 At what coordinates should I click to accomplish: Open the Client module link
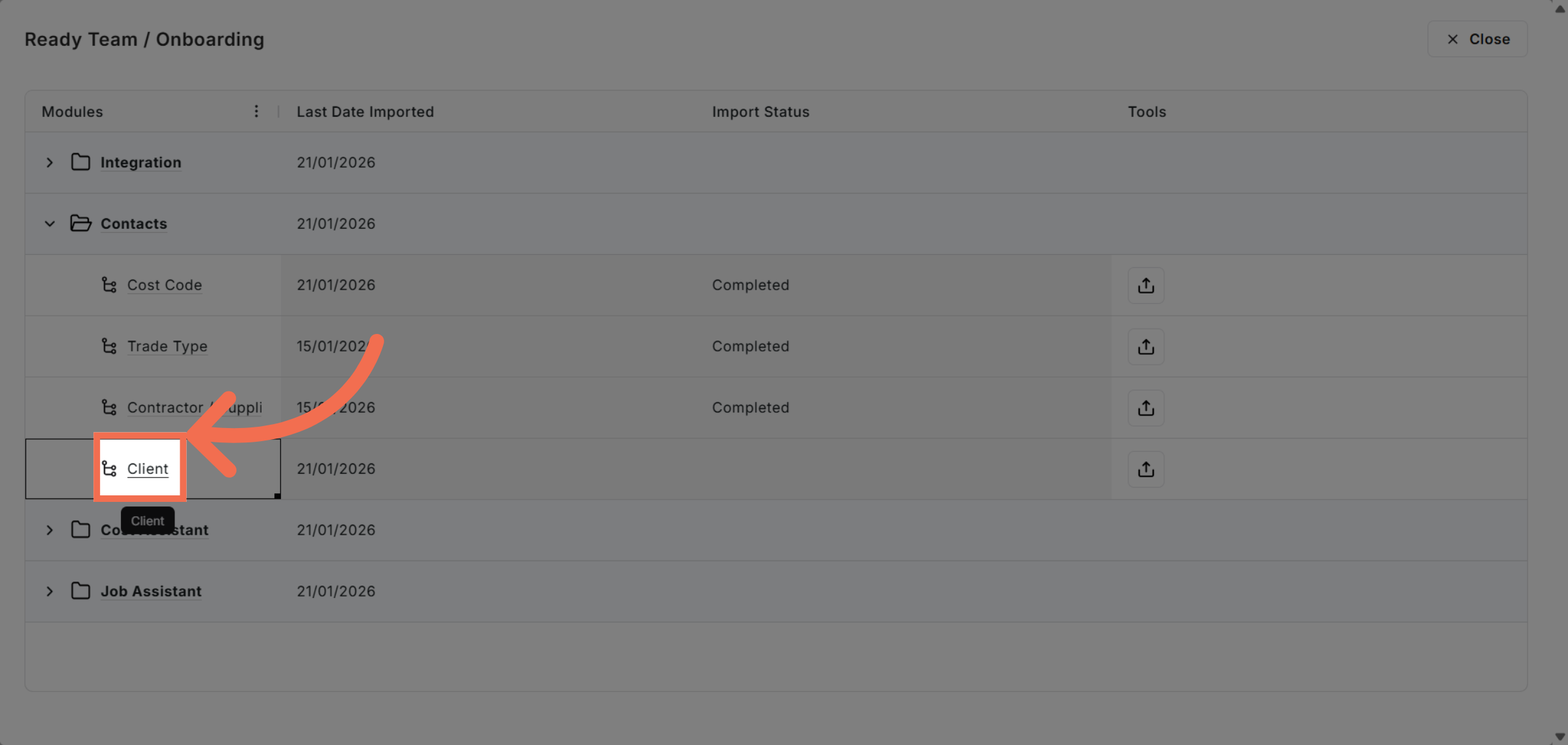(x=148, y=469)
